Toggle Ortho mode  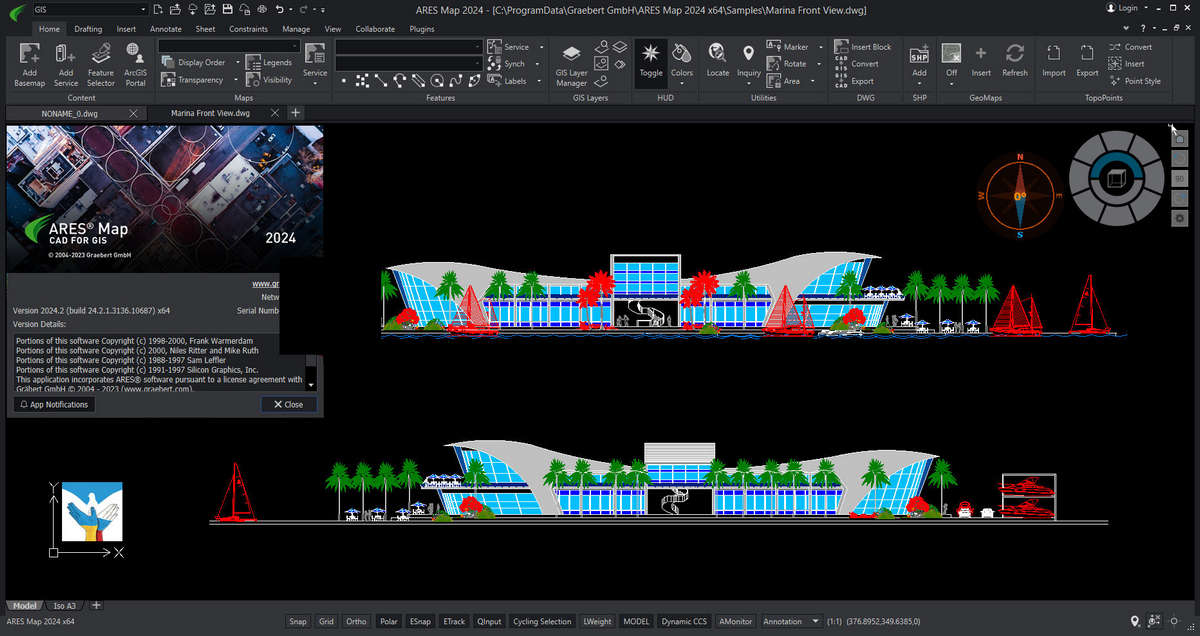point(356,621)
